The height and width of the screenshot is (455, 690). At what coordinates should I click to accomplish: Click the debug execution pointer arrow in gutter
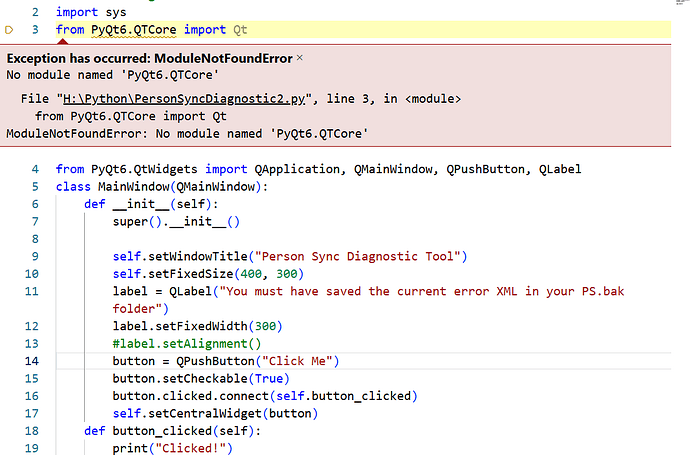click(x=9, y=30)
